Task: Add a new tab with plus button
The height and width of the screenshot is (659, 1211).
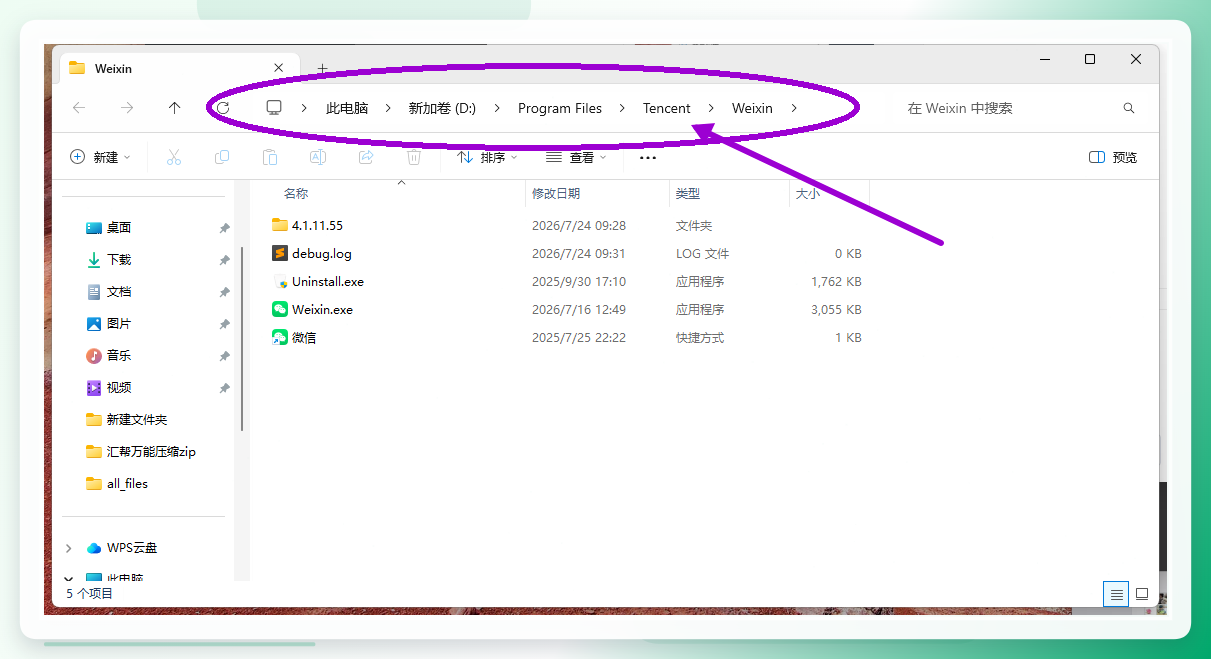Action: (x=322, y=69)
